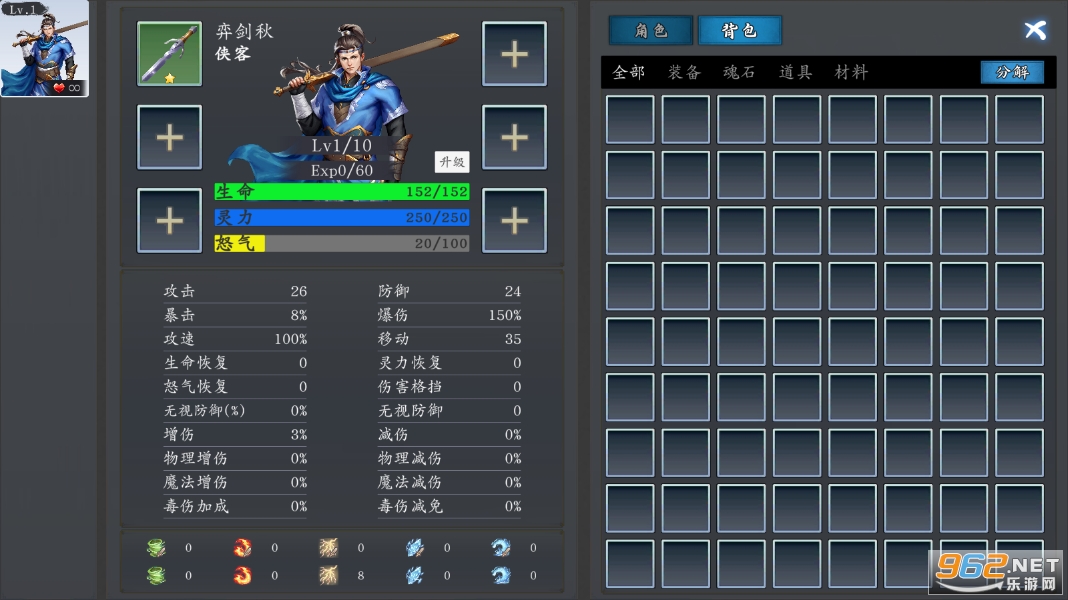Switch to the 背包 tab
This screenshot has width=1068, height=600.
pyautogui.click(x=740, y=31)
